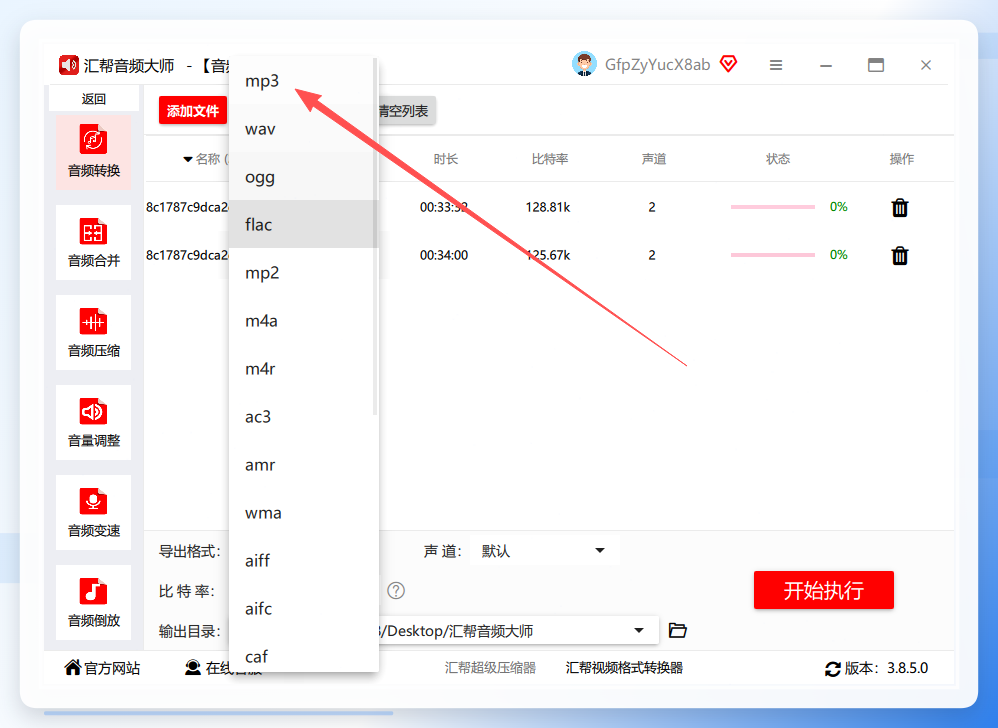This screenshot has height=728, width=998.
Task: Choose m4r format option
Action: [x=303, y=368]
